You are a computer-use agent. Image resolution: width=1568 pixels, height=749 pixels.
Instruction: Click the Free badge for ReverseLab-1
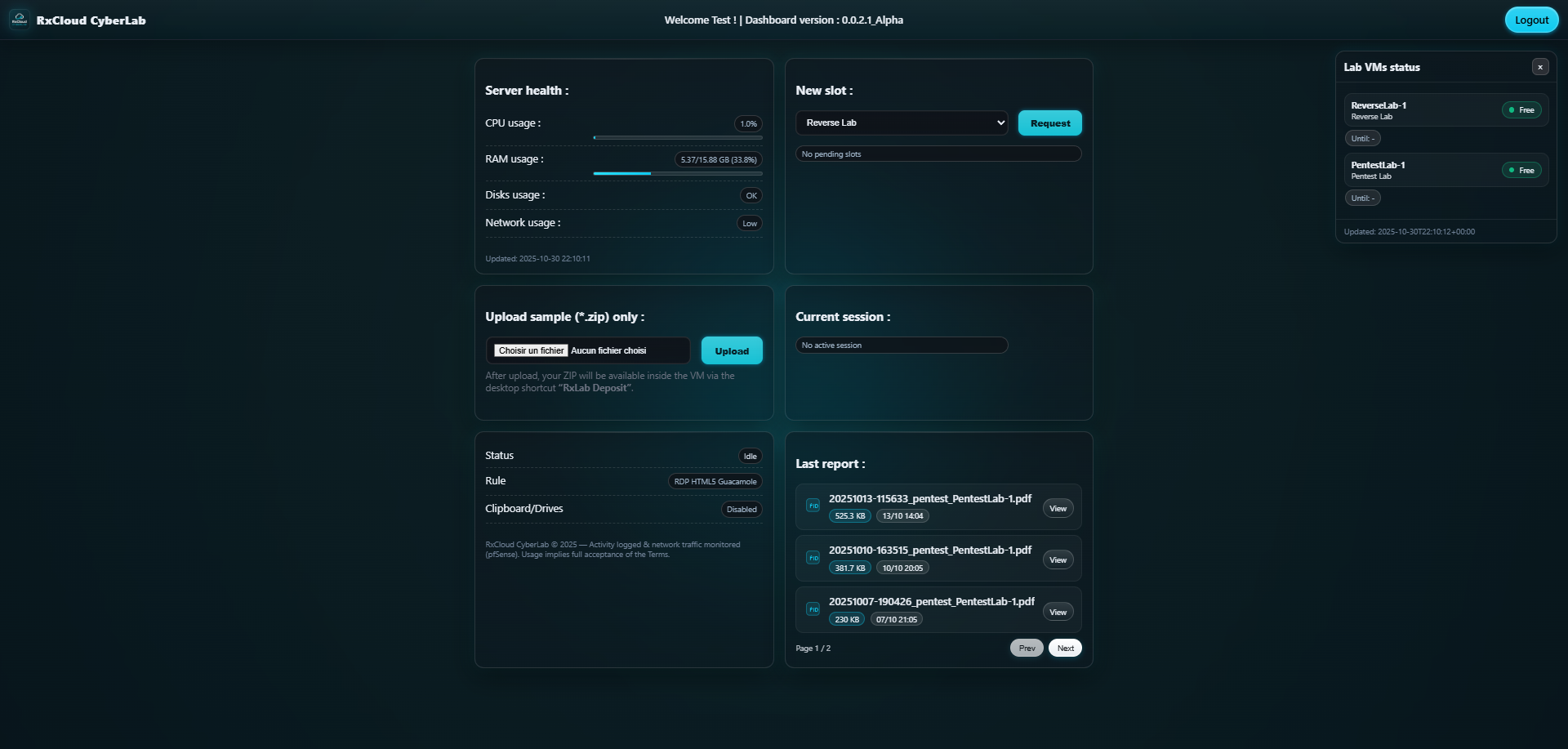(x=1521, y=109)
